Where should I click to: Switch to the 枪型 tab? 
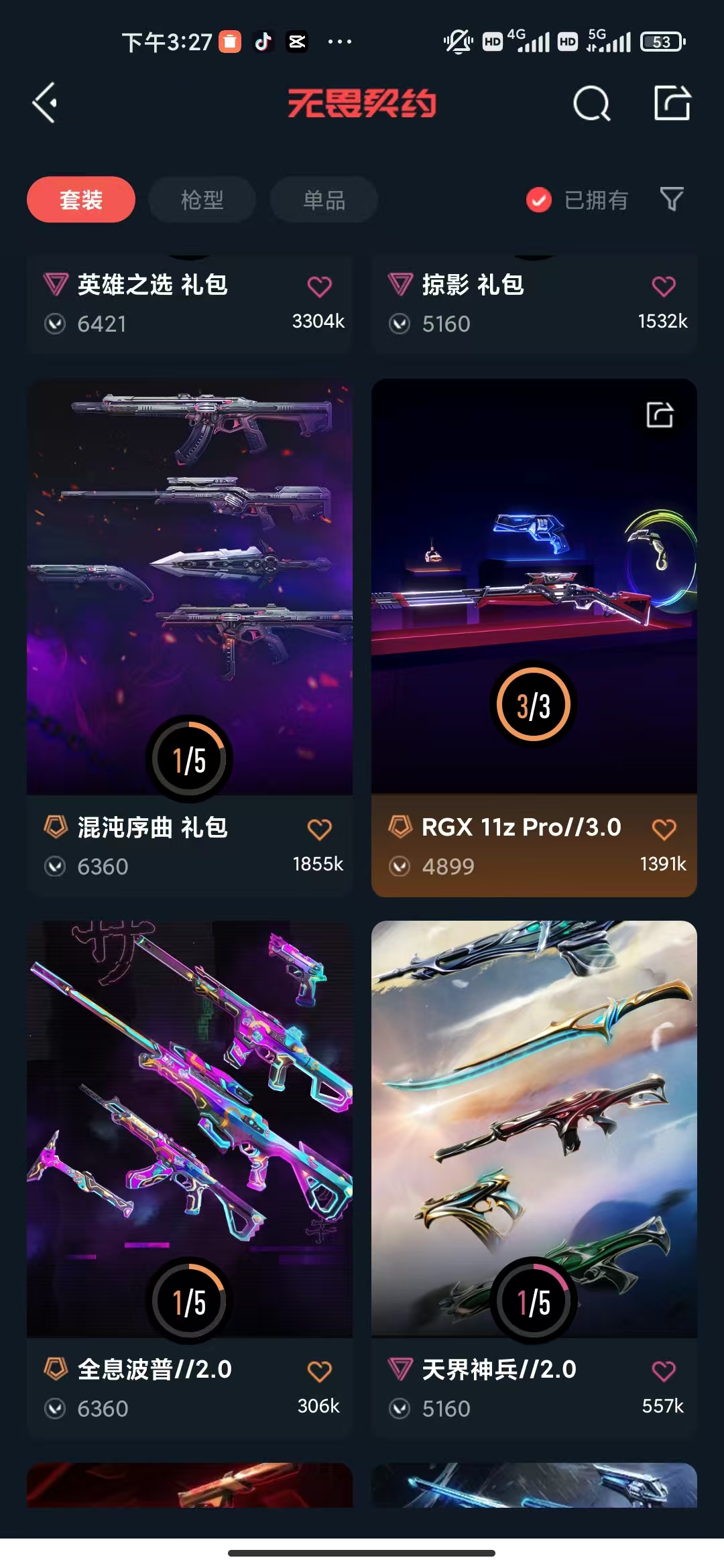[202, 200]
